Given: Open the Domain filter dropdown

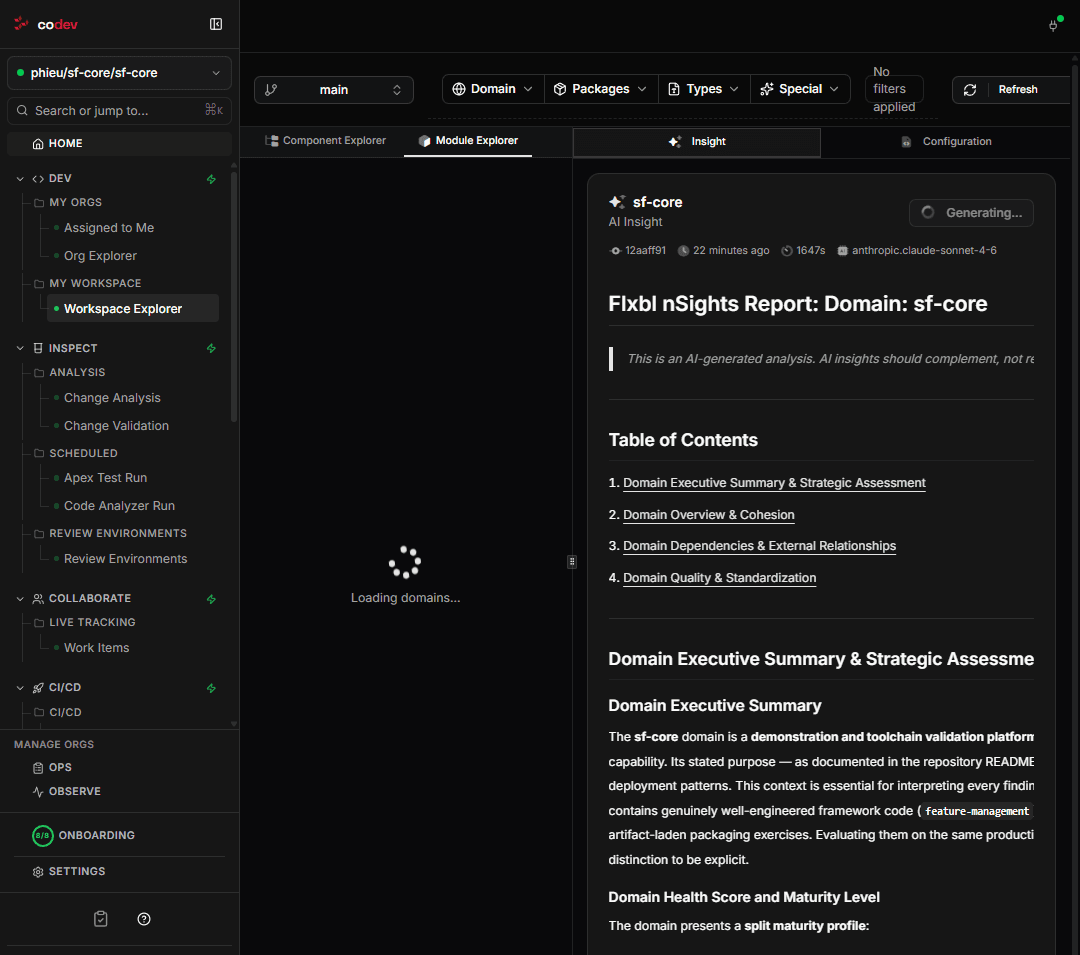Looking at the screenshot, I should (x=492, y=89).
